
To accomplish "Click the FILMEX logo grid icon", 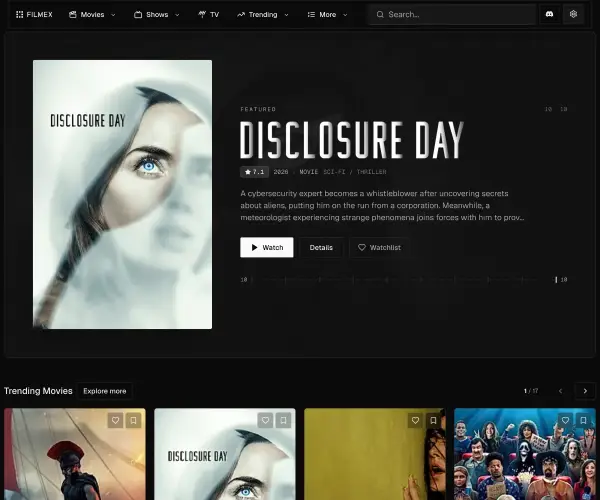I will 20,15.
